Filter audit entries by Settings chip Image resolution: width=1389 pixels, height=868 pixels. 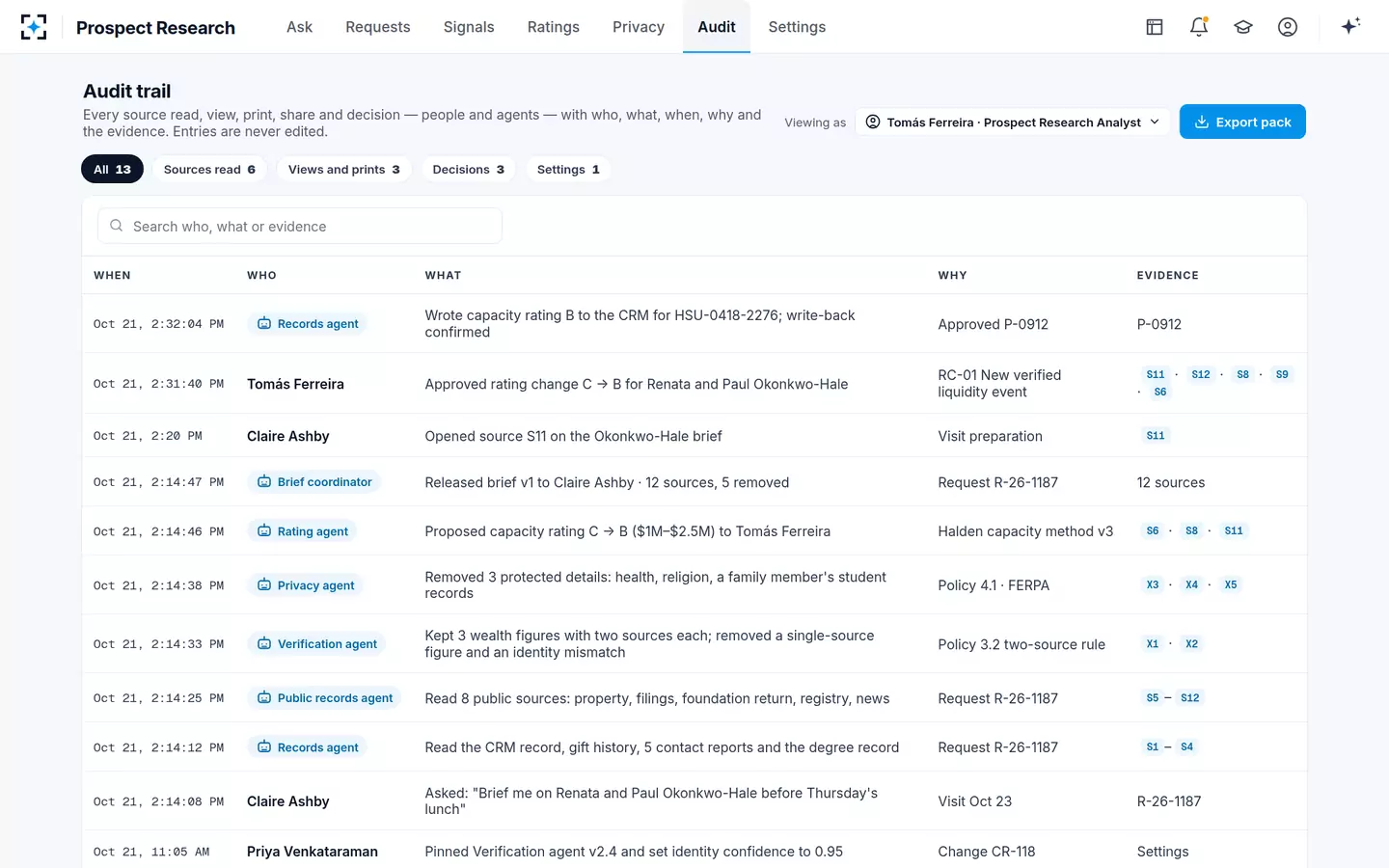tap(568, 170)
